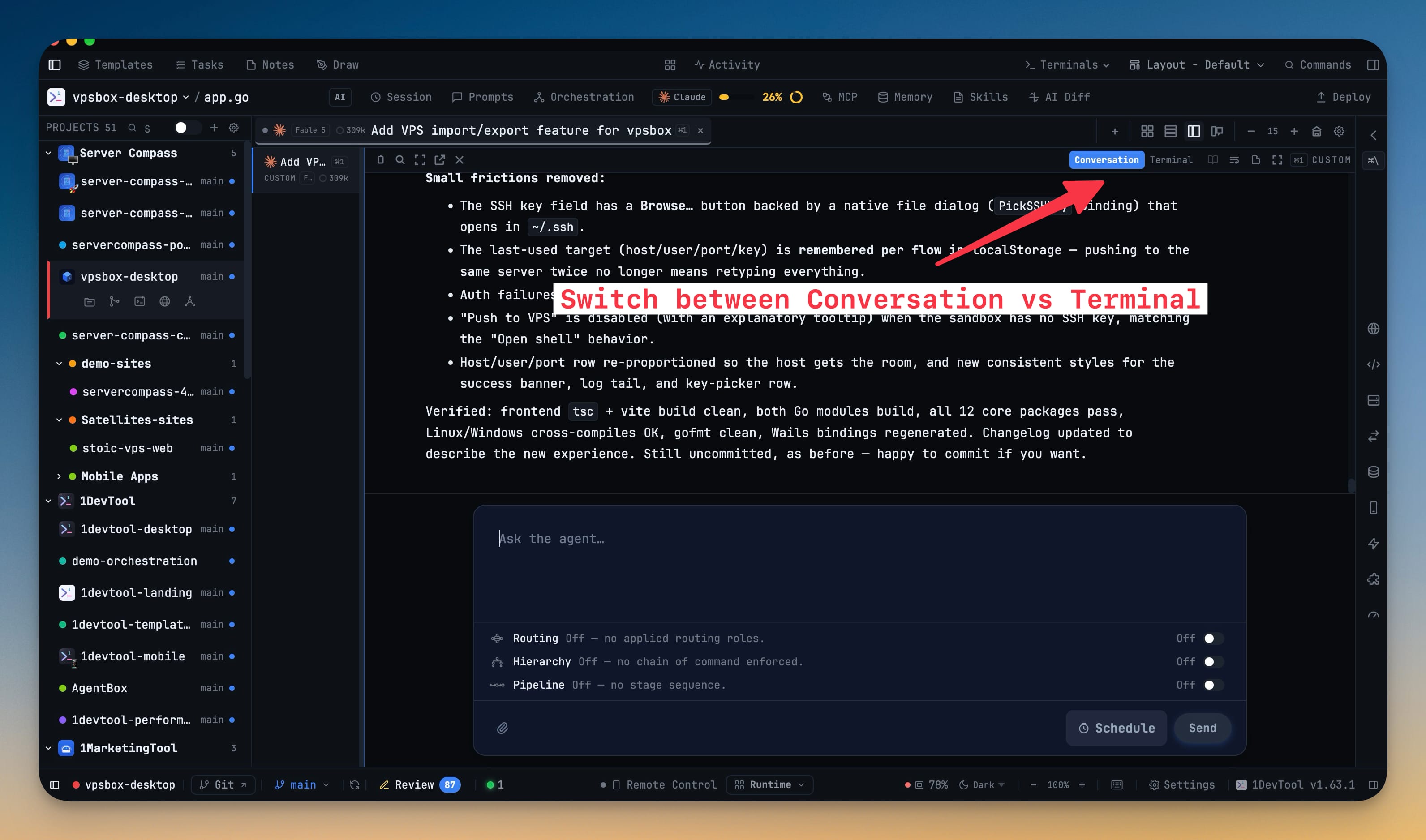
Task: Open the vpsbox-desktop git branch icon
Action: click(x=114, y=302)
